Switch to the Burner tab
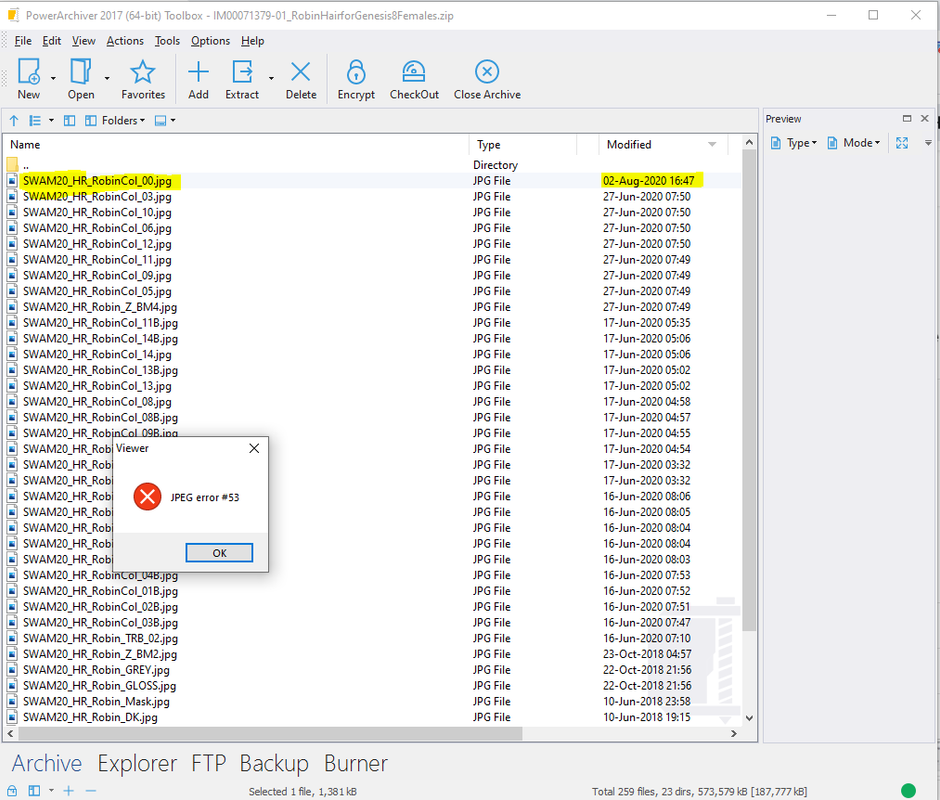The width and height of the screenshot is (940, 800). (356, 763)
